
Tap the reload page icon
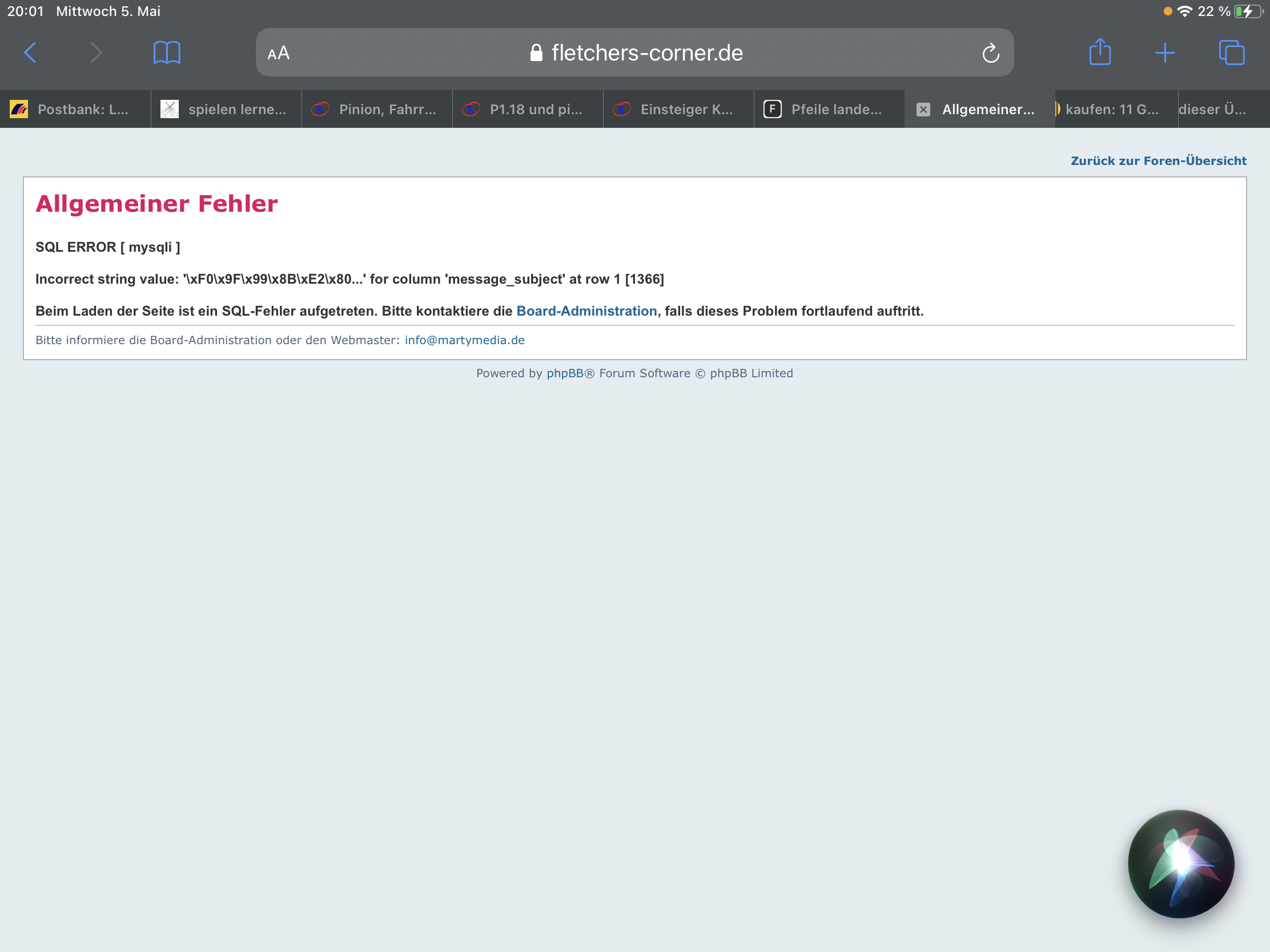990,54
